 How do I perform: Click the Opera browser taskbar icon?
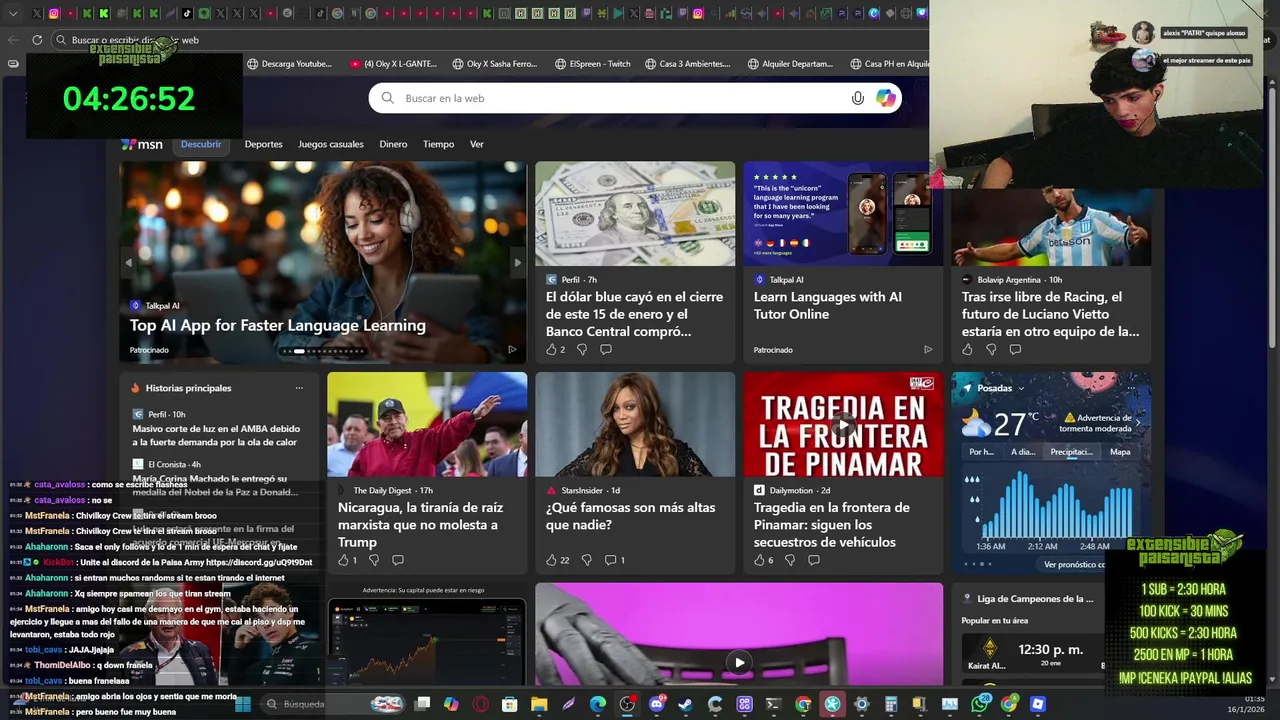pos(481,704)
